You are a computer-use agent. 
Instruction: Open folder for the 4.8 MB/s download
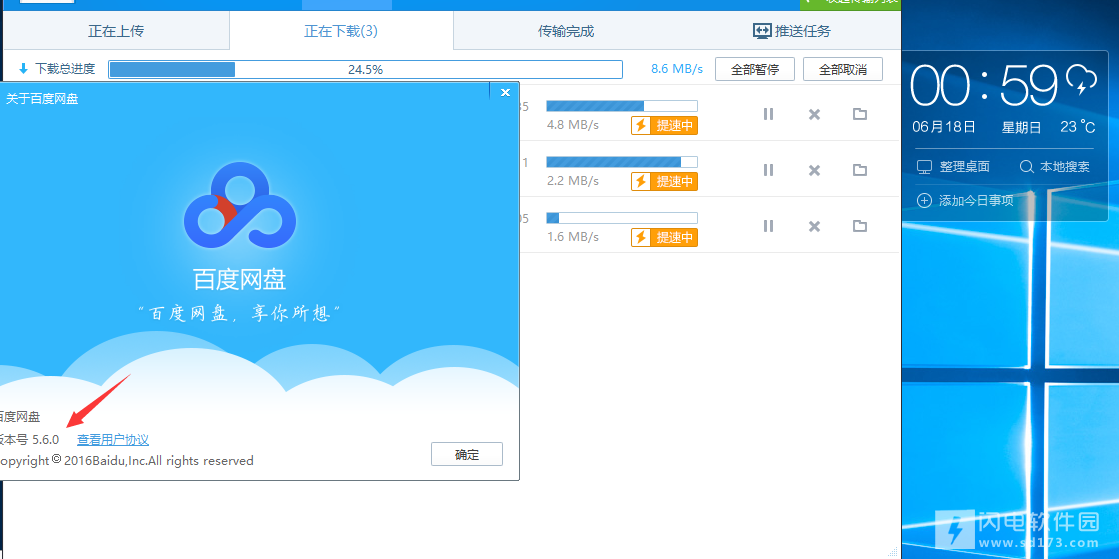click(860, 114)
